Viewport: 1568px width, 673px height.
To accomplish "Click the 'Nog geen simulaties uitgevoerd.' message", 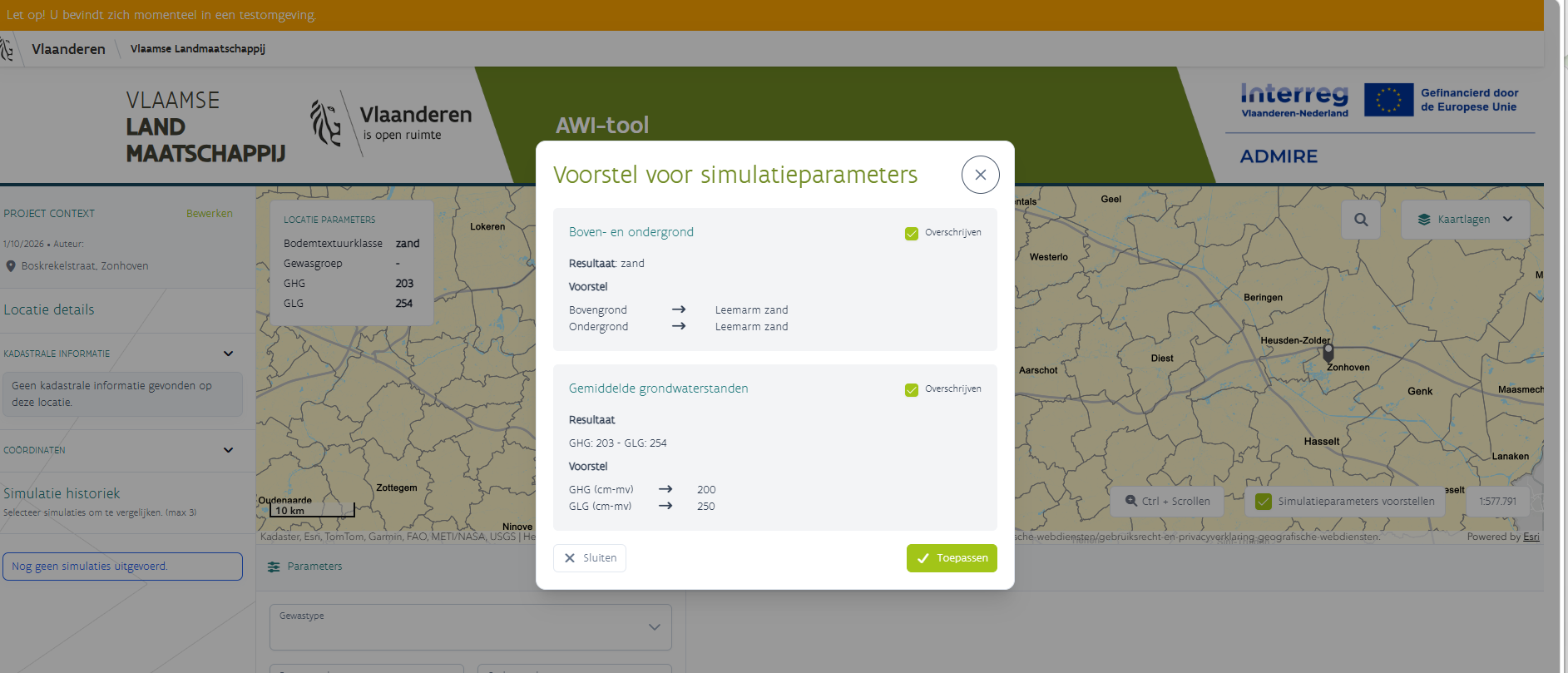I will (x=122, y=567).
